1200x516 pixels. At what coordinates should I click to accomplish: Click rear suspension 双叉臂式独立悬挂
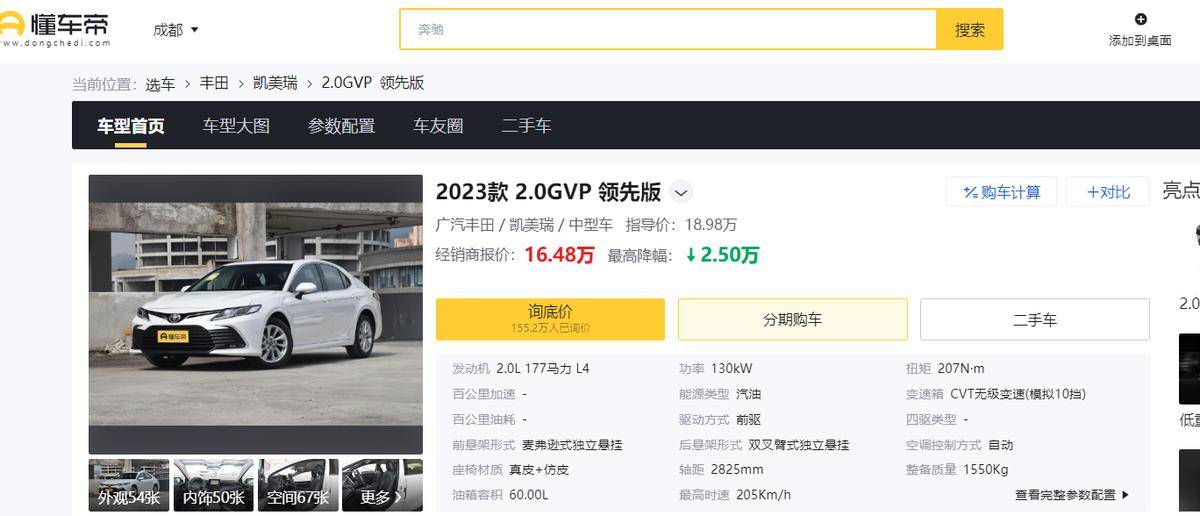tap(799, 445)
